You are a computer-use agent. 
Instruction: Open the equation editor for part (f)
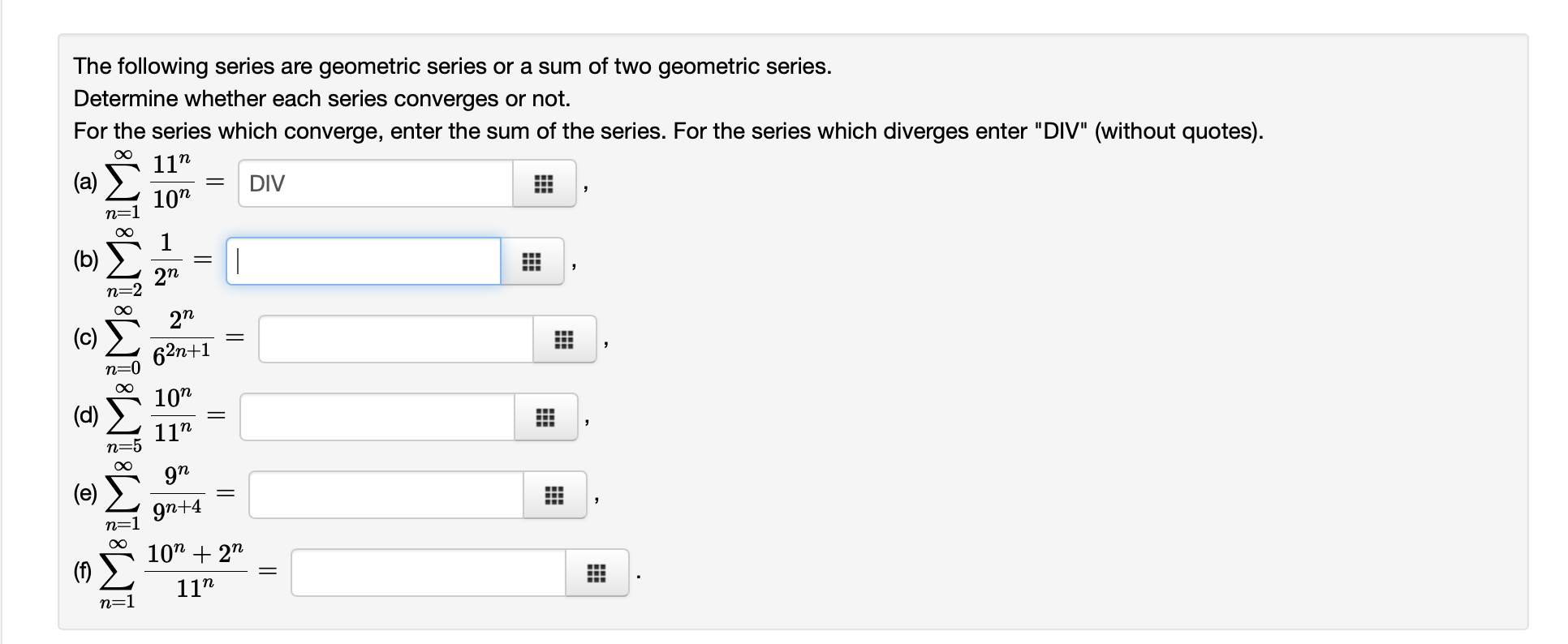597,573
